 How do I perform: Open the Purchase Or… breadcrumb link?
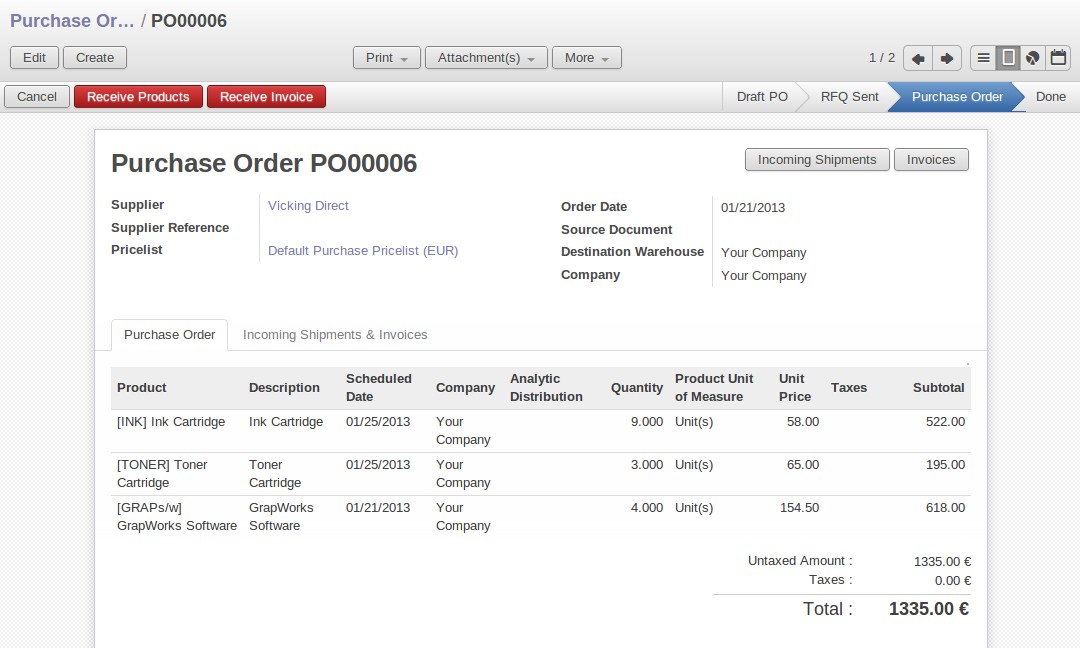pyautogui.click(x=72, y=21)
